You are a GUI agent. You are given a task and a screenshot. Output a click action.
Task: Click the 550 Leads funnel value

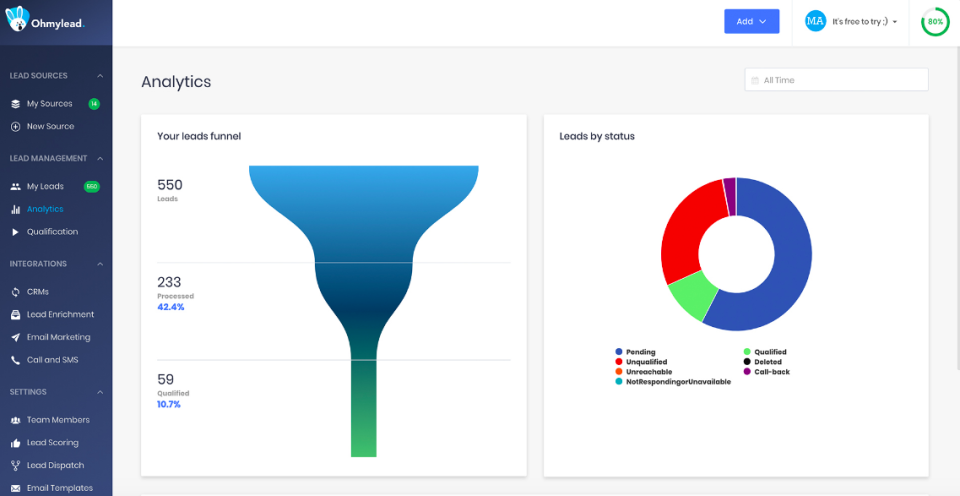tap(170, 185)
